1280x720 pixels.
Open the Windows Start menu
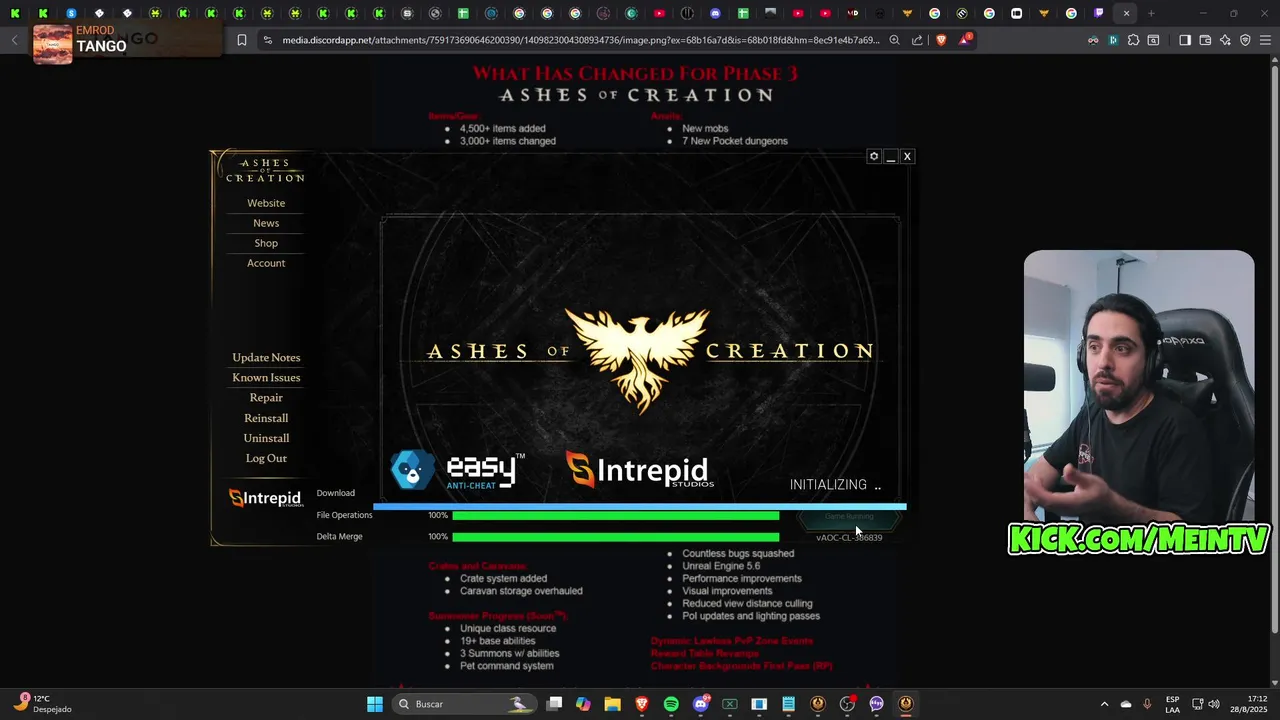tap(375, 704)
